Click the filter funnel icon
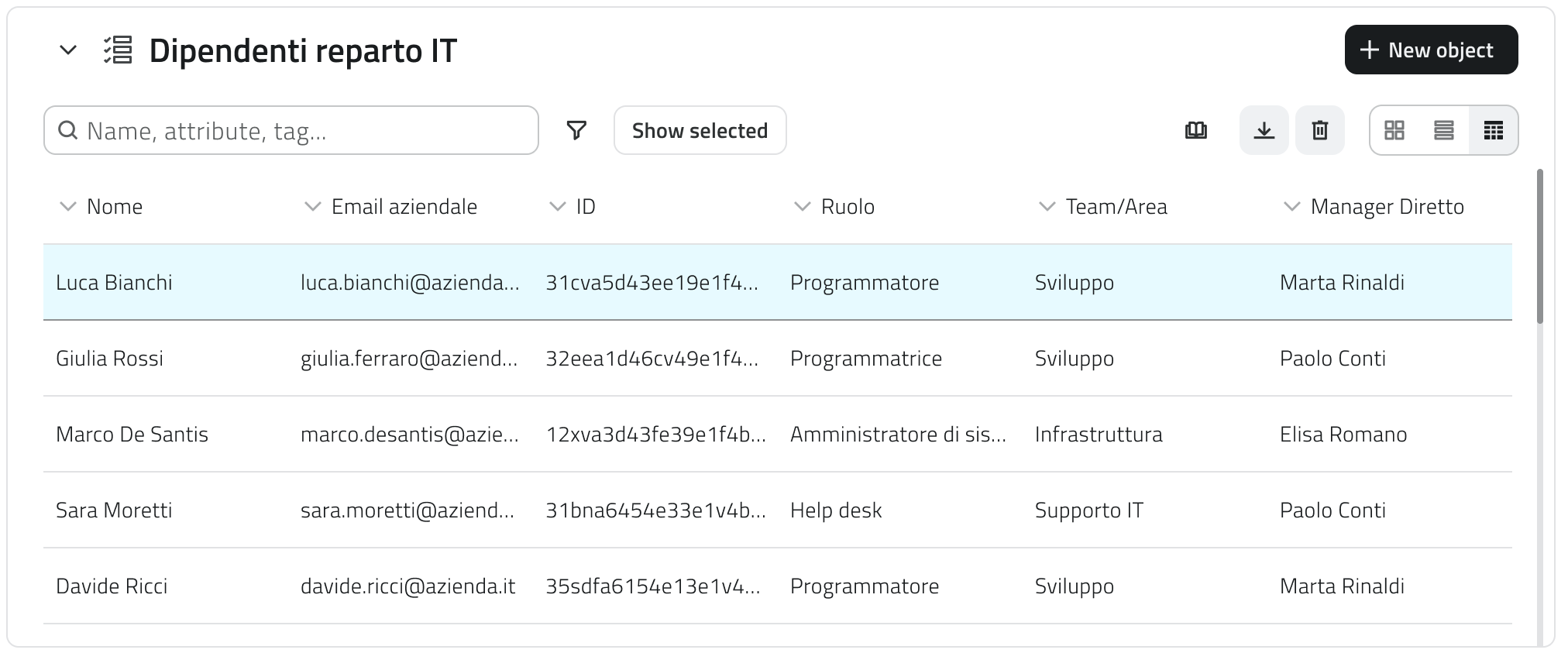This screenshot has width=1568, height=660. point(576,130)
